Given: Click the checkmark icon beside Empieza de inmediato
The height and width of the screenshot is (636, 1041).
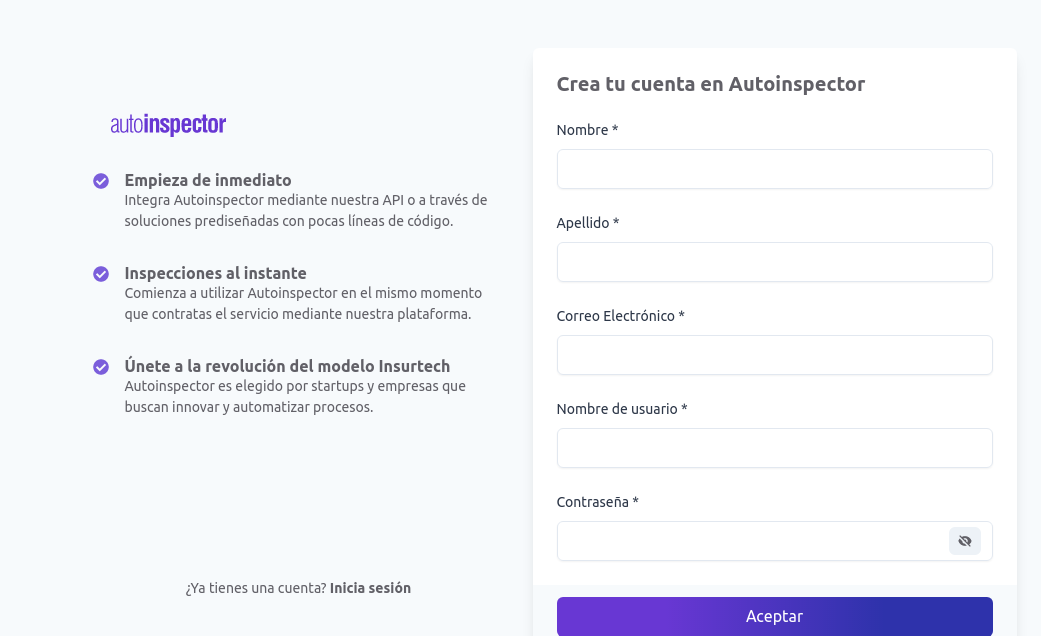Looking at the screenshot, I should tap(101, 181).
